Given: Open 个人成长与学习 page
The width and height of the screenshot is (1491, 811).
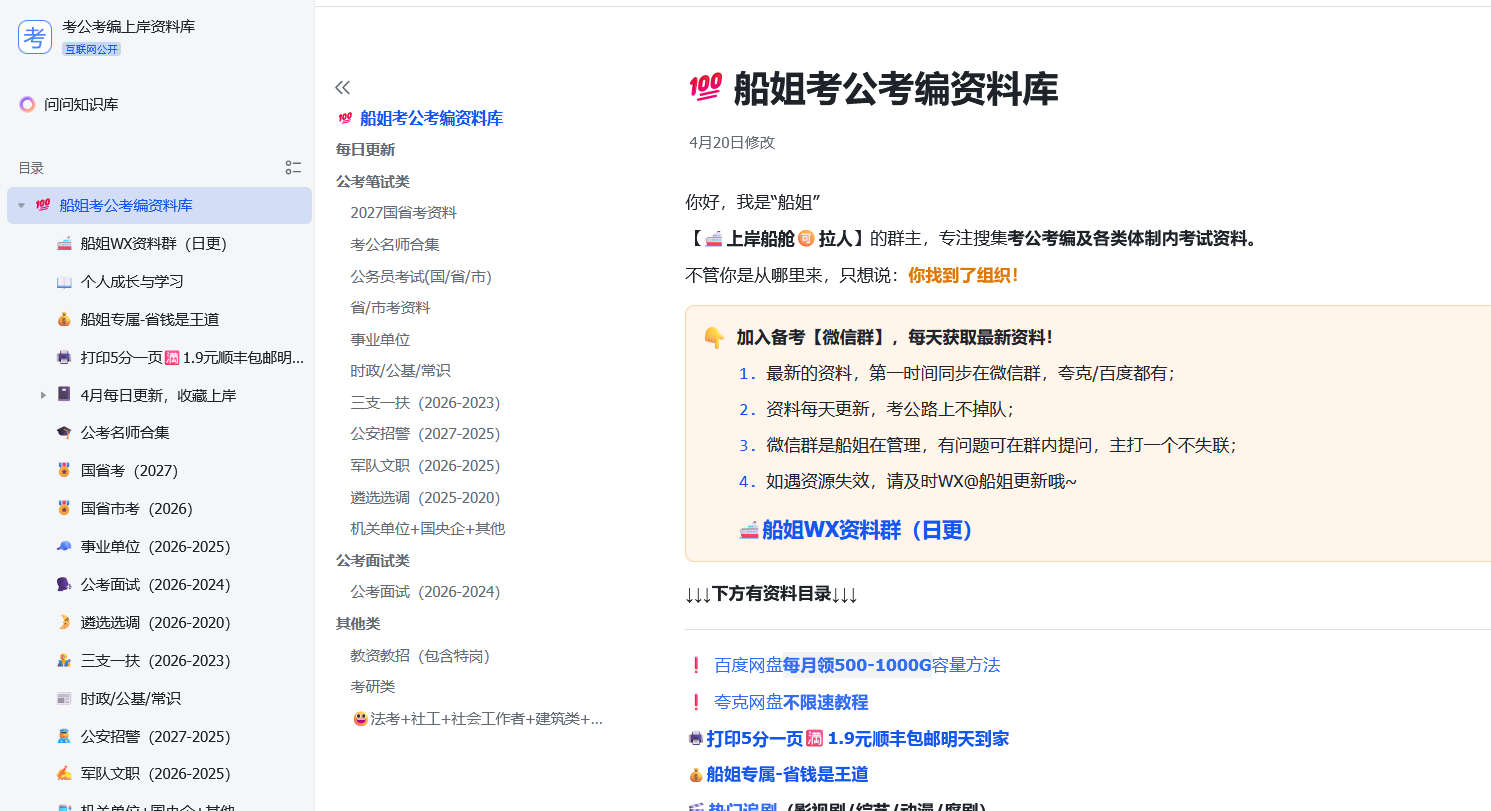Looking at the screenshot, I should [132, 281].
